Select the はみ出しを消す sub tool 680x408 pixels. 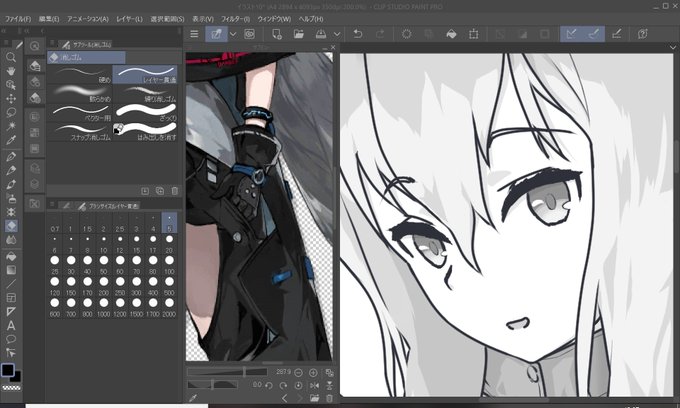click(145, 131)
